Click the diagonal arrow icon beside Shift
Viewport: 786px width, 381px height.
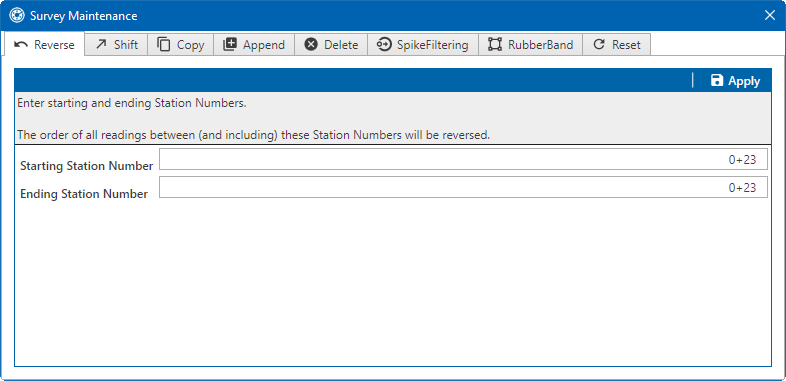pyautogui.click(x=101, y=44)
